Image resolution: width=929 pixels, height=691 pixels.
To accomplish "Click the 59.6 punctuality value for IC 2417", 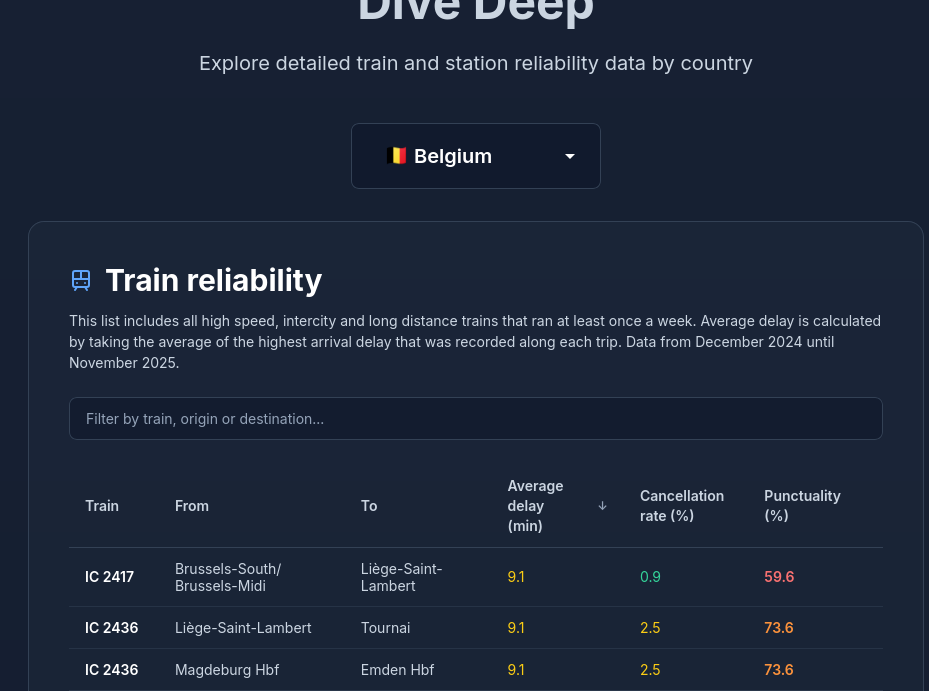I will tap(779, 577).
